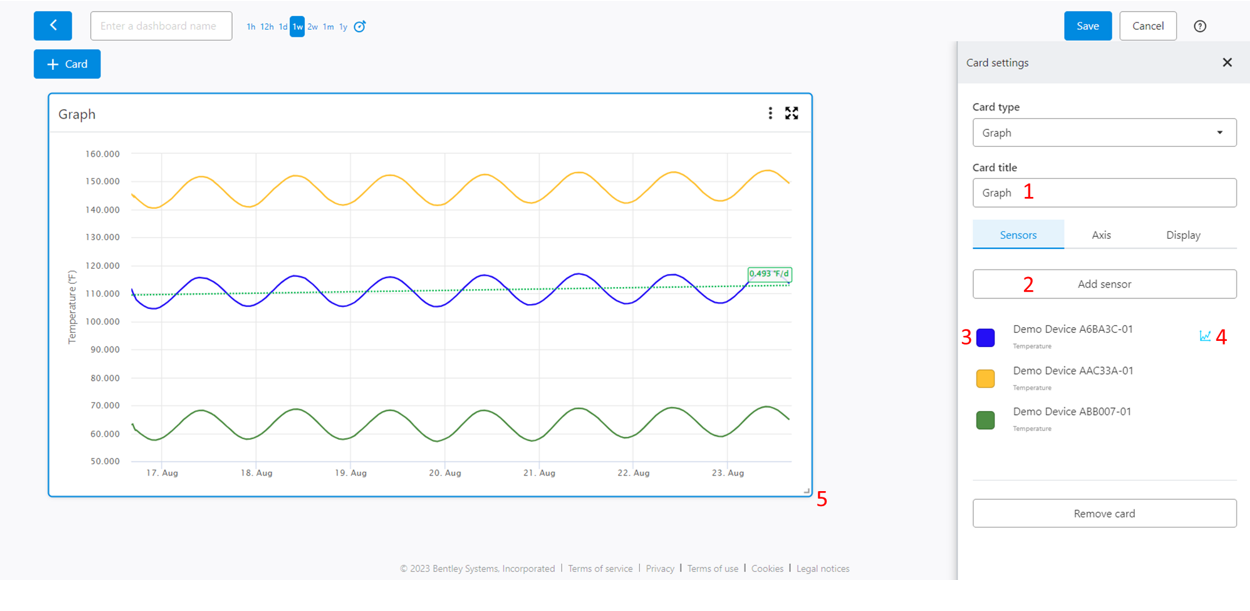Switch to the Axis tab
This screenshot has width=1250, height=611.
1101,234
